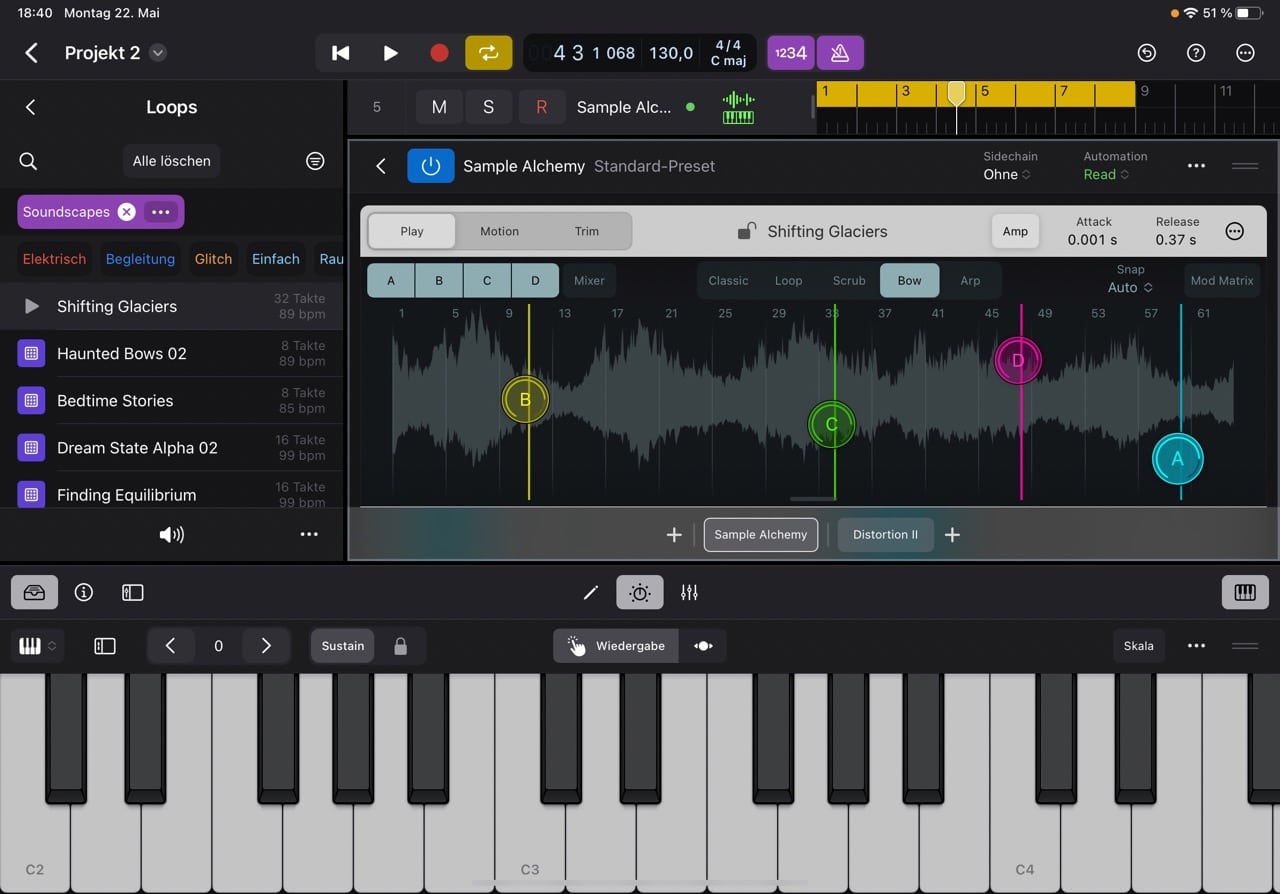
Task: Select the Scrub play mode
Action: click(x=849, y=281)
